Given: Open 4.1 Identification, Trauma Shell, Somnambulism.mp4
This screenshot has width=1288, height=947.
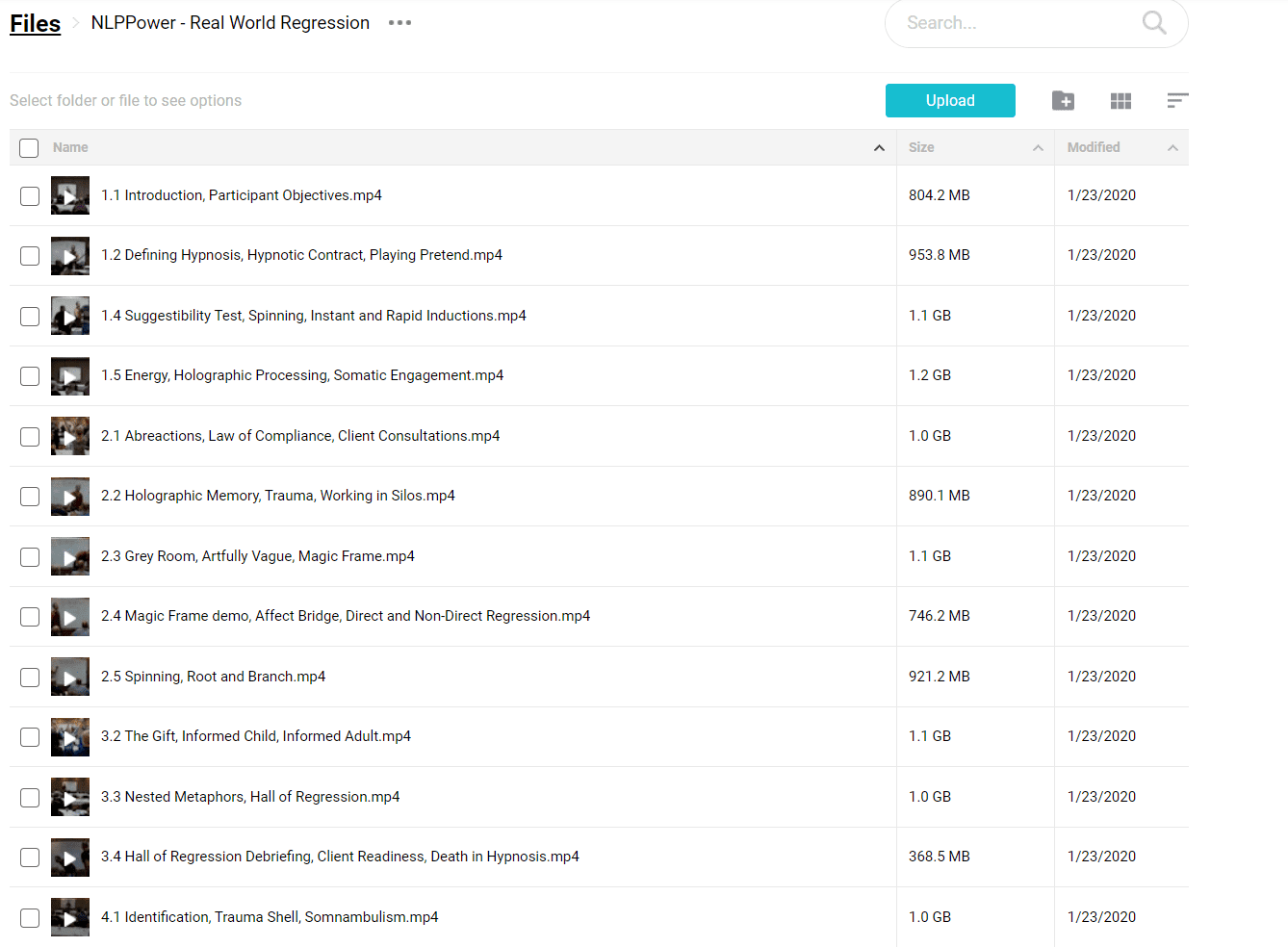Looking at the screenshot, I should [x=270, y=917].
